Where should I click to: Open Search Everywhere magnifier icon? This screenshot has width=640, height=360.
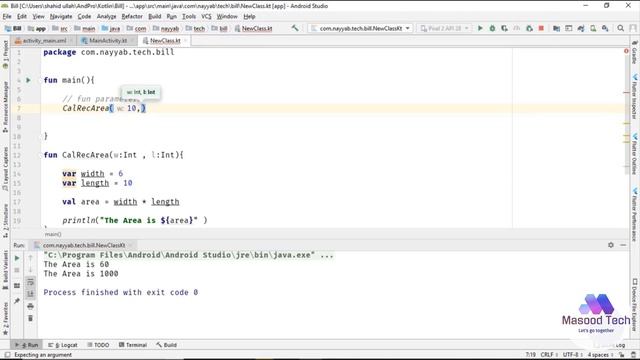(x=620, y=28)
